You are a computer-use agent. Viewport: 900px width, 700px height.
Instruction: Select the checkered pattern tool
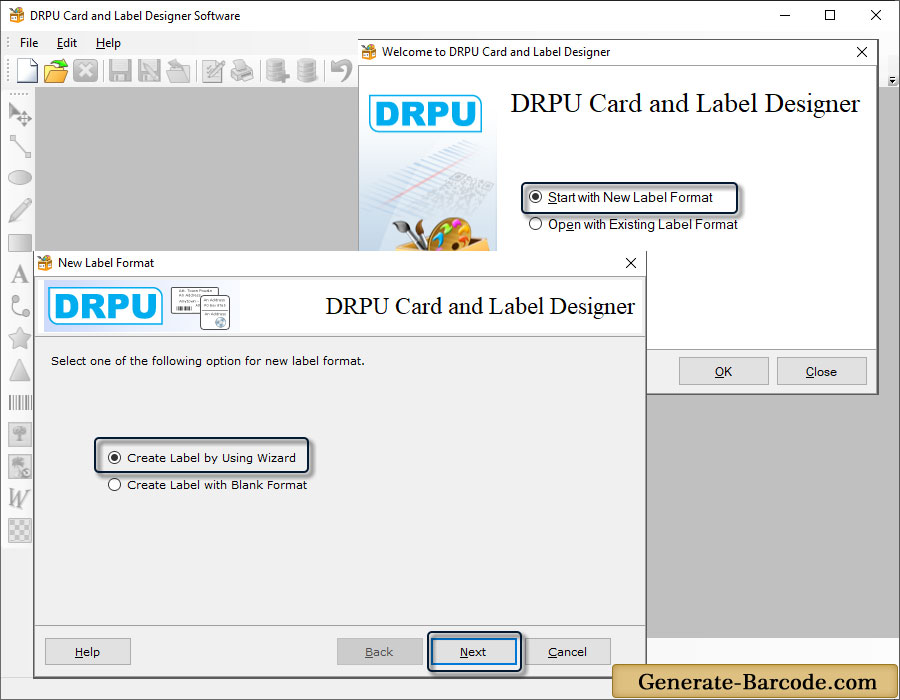tap(20, 530)
